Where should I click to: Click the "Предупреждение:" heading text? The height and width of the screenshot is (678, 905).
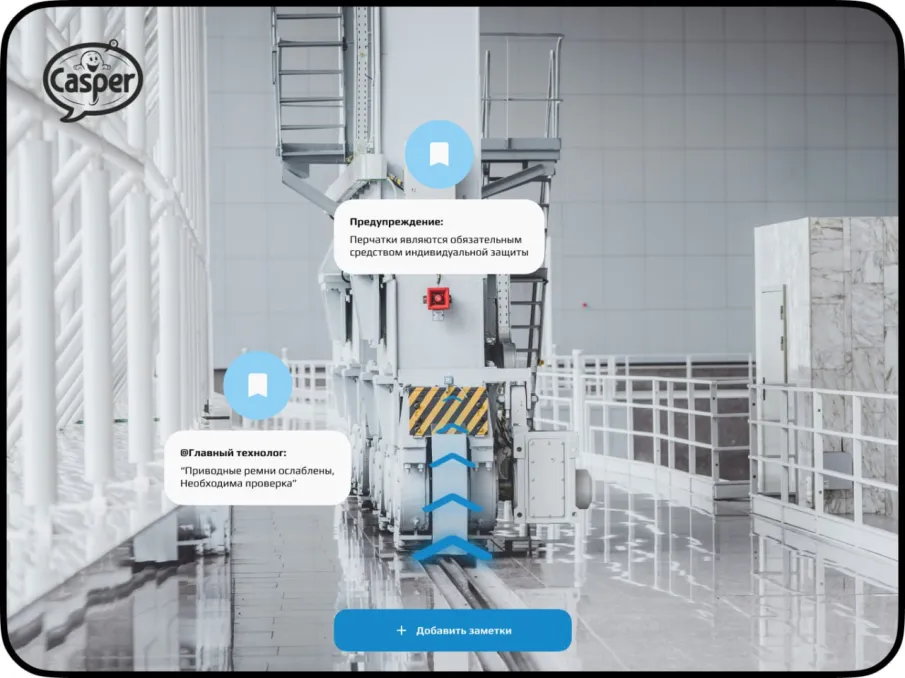(396, 222)
